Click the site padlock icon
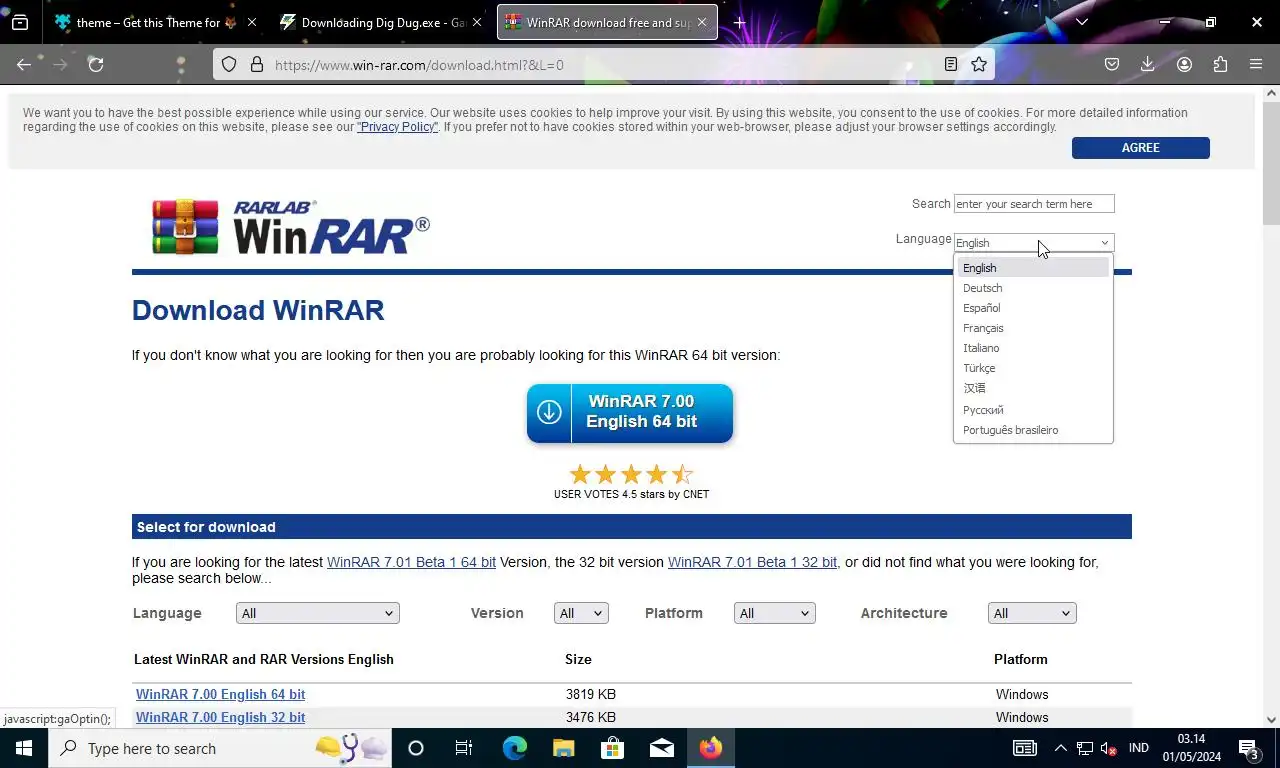Image resolution: width=1280 pixels, height=768 pixels. click(257, 64)
